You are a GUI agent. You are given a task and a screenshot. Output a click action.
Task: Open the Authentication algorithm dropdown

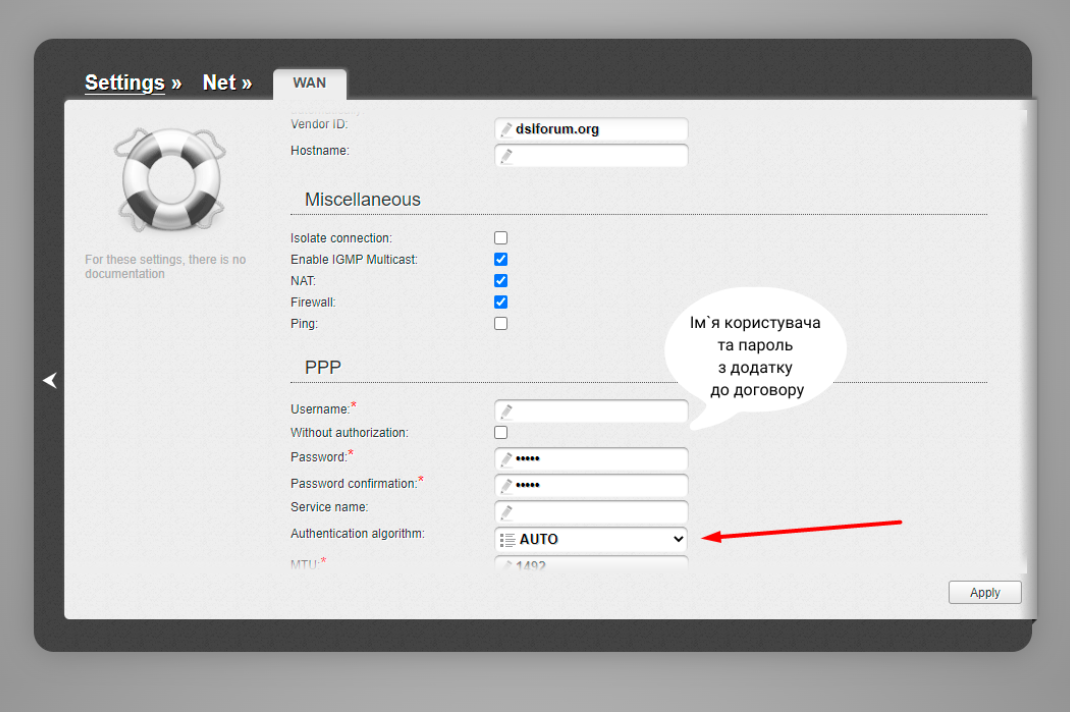(679, 538)
